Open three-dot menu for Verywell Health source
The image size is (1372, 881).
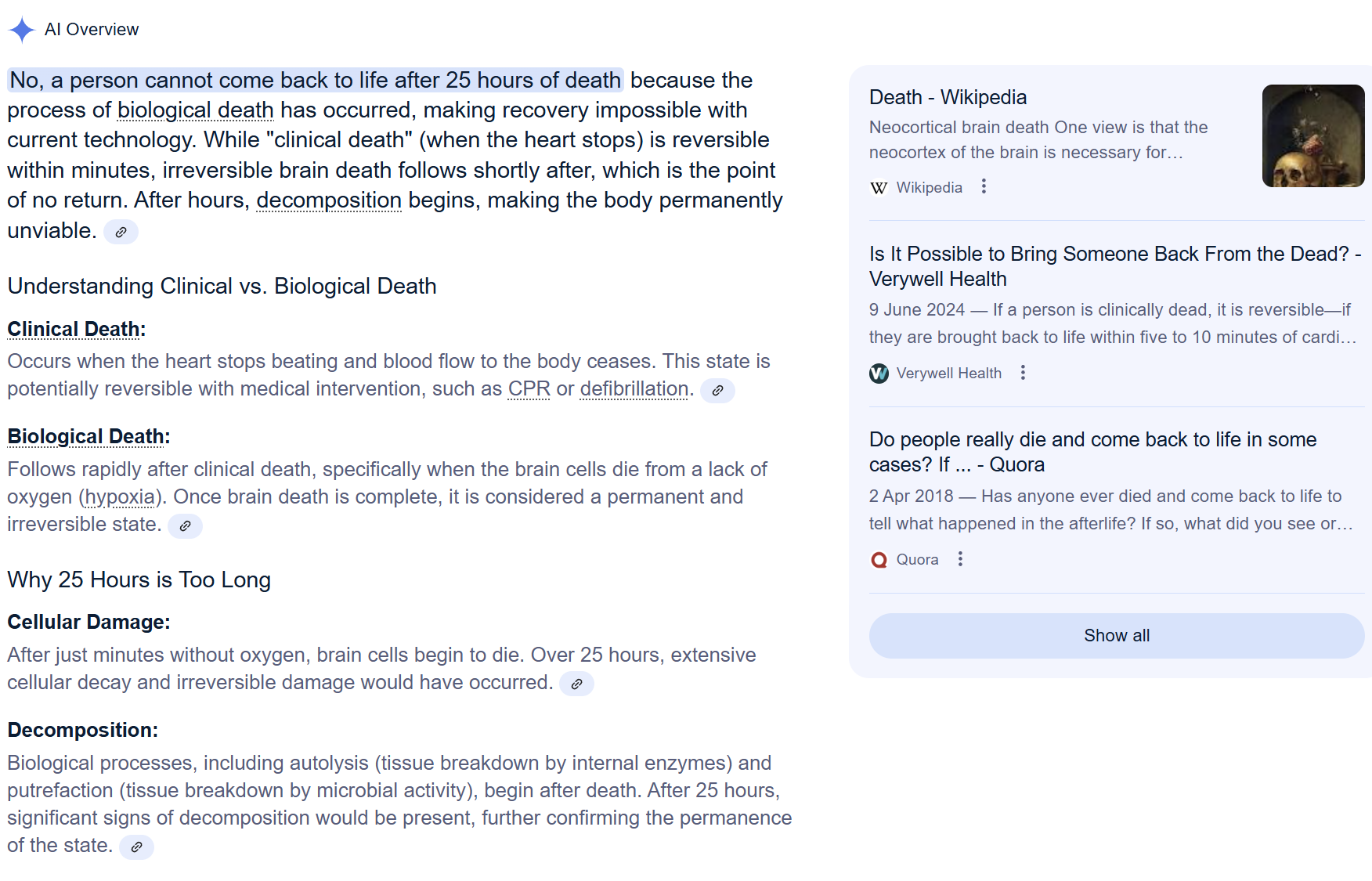click(x=1023, y=373)
